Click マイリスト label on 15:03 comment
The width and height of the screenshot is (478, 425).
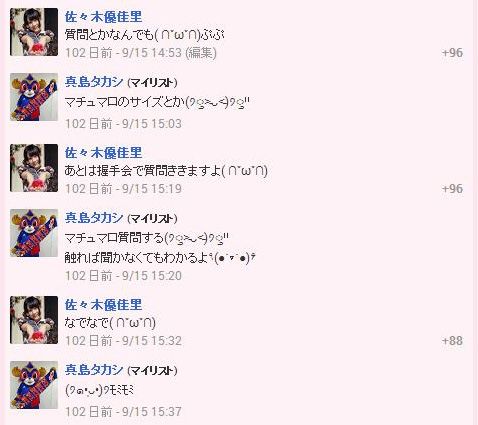[152, 82]
